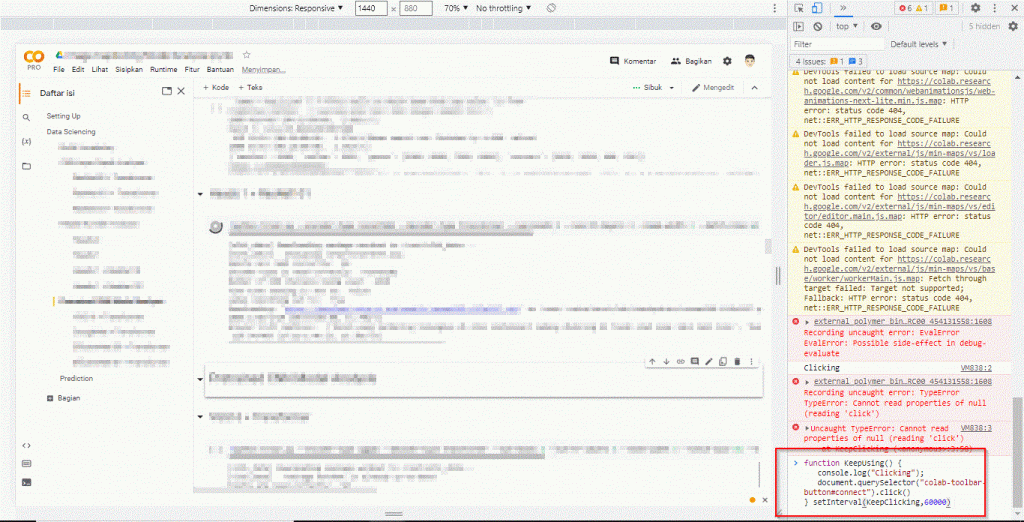This screenshot has width=1024, height=522.
Task: Toggle the live expression eye icon
Action: coord(876,26)
